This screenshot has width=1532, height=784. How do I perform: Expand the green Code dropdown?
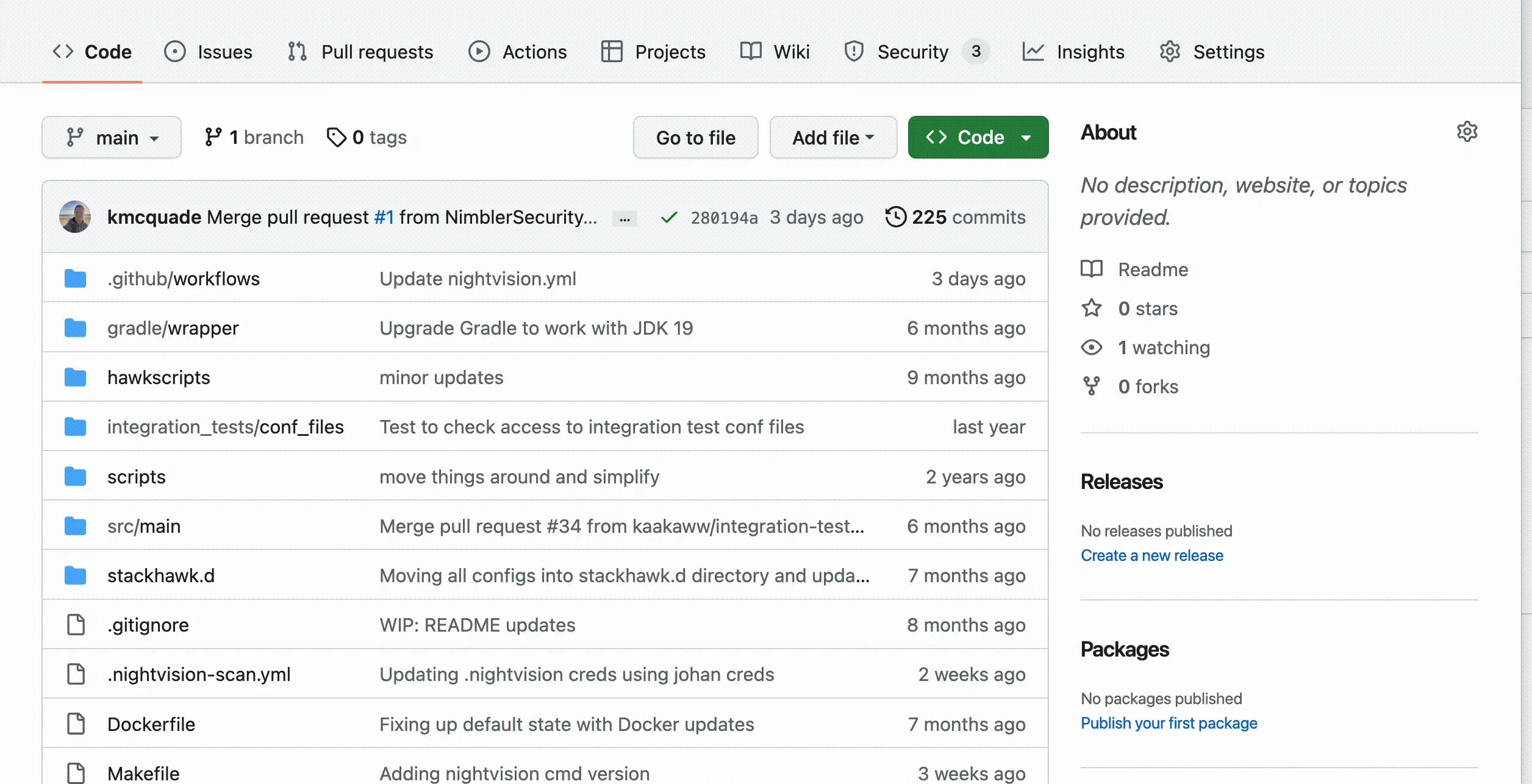[978, 137]
